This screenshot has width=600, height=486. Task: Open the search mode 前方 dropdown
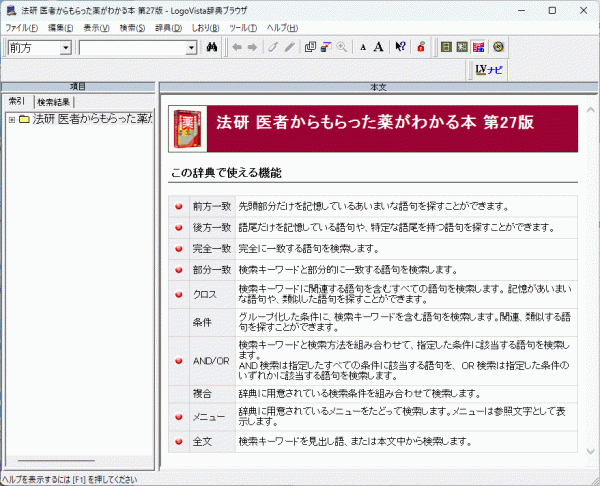point(66,48)
